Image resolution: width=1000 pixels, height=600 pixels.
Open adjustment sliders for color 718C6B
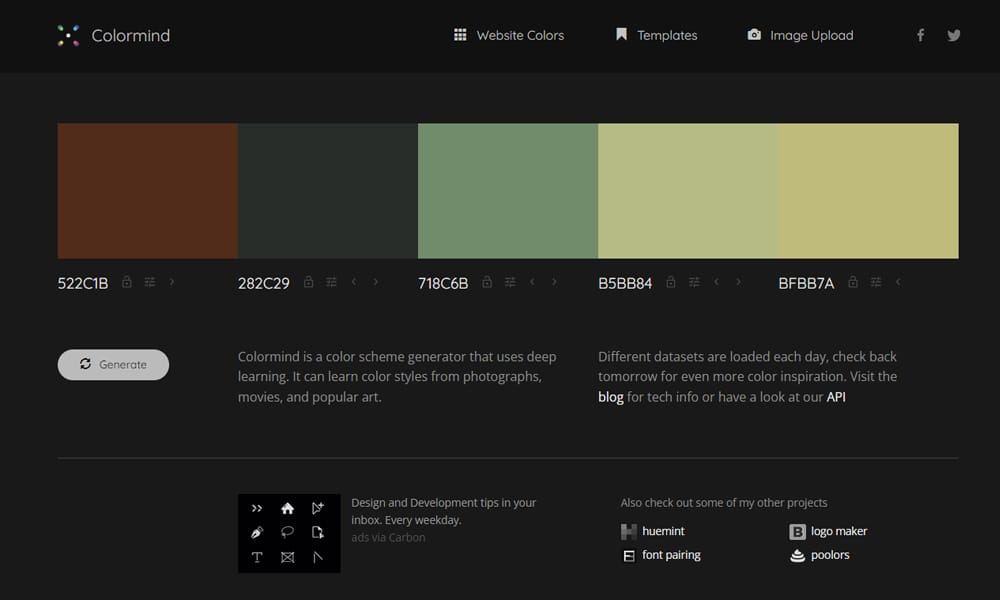click(510, 282)
